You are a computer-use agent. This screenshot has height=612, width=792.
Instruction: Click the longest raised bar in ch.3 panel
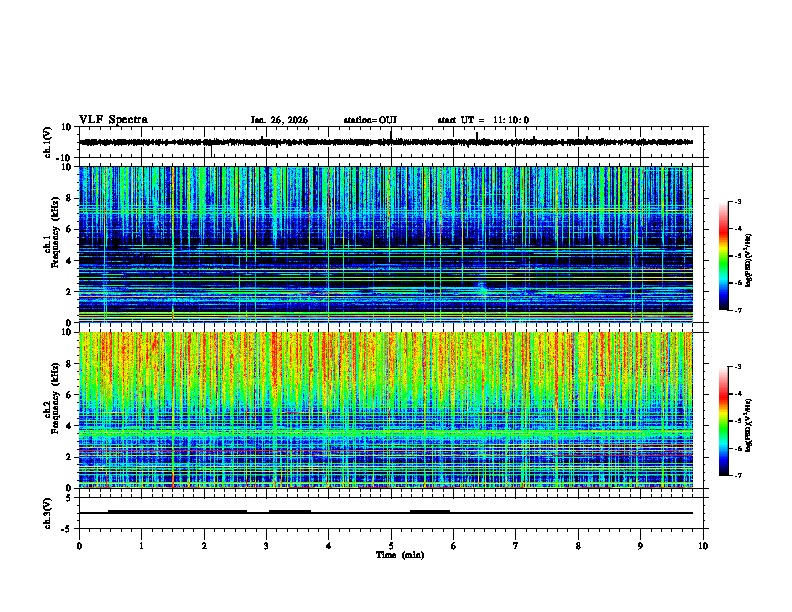177,512
